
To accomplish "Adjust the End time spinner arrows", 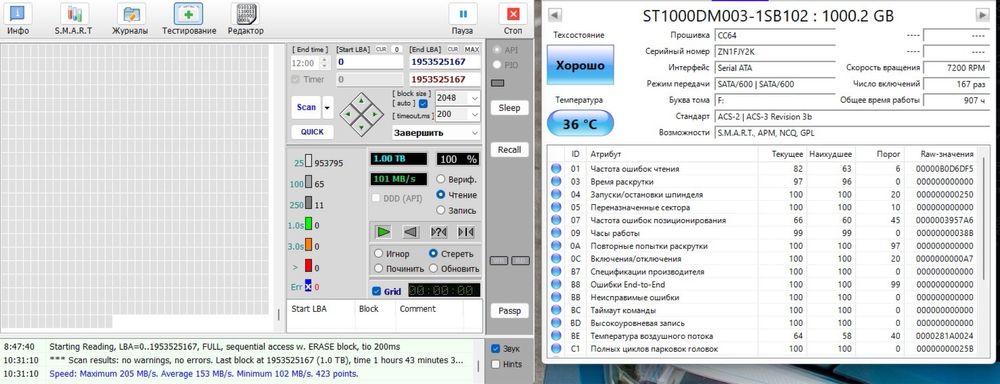I will pyautogui.click(x=324, y=63).
